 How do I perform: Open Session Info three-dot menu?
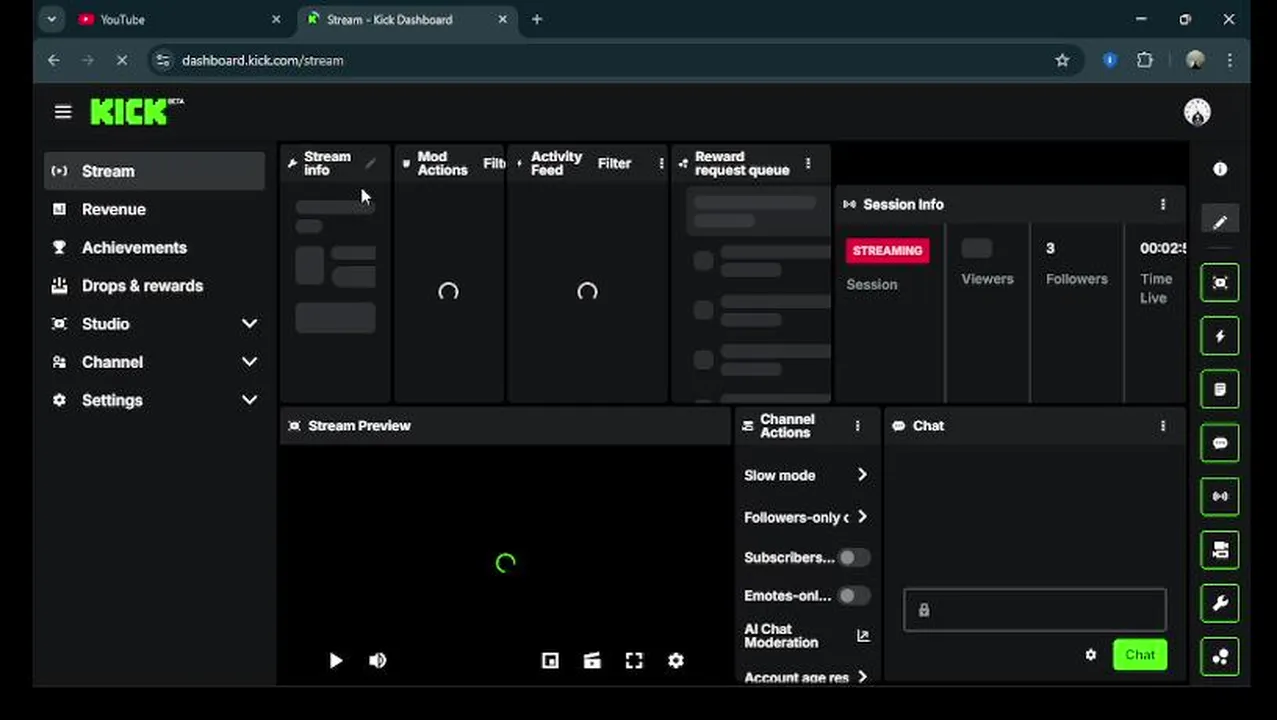1162,204
